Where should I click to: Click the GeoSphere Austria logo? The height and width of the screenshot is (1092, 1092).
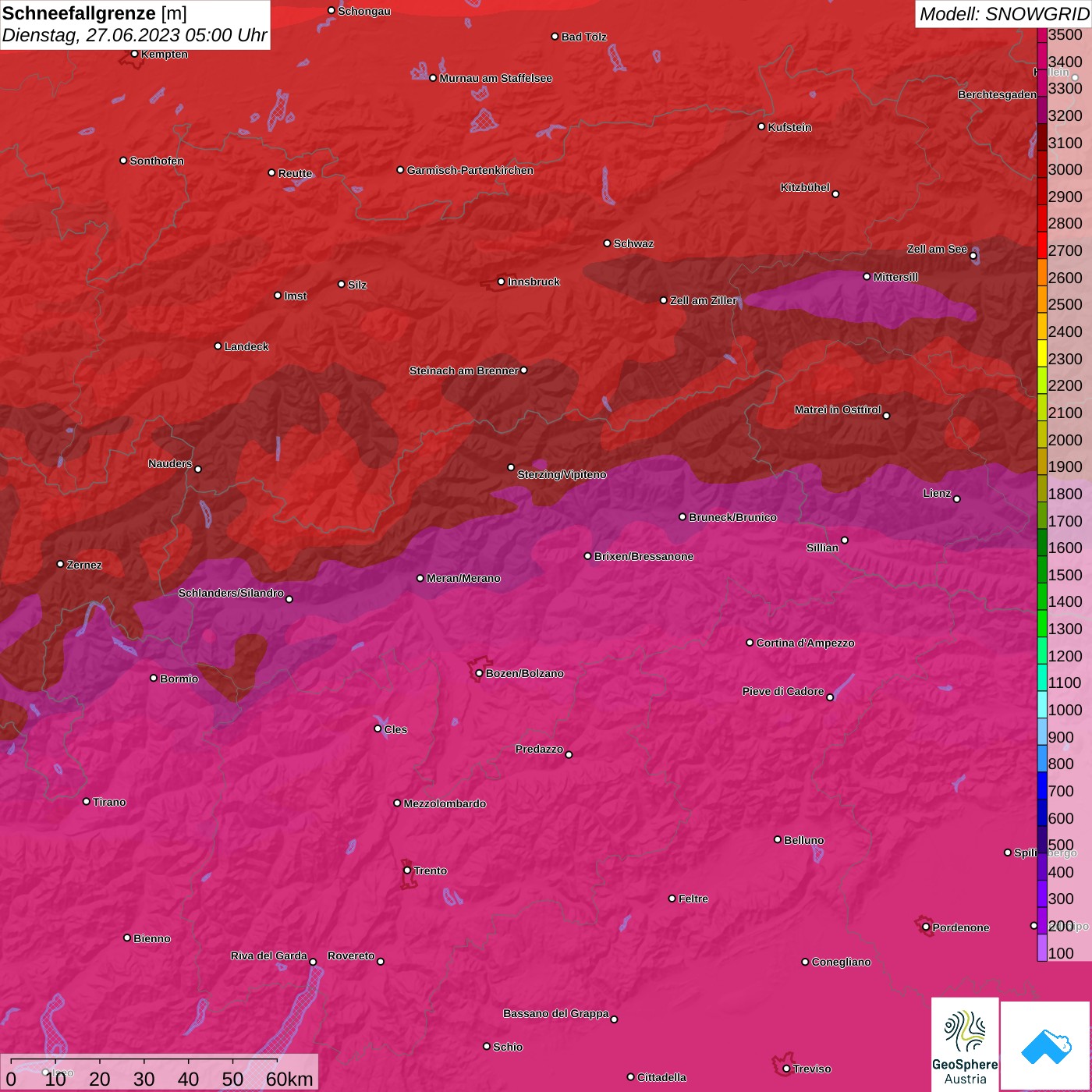pyautogui.click(x=965, y=1044)
